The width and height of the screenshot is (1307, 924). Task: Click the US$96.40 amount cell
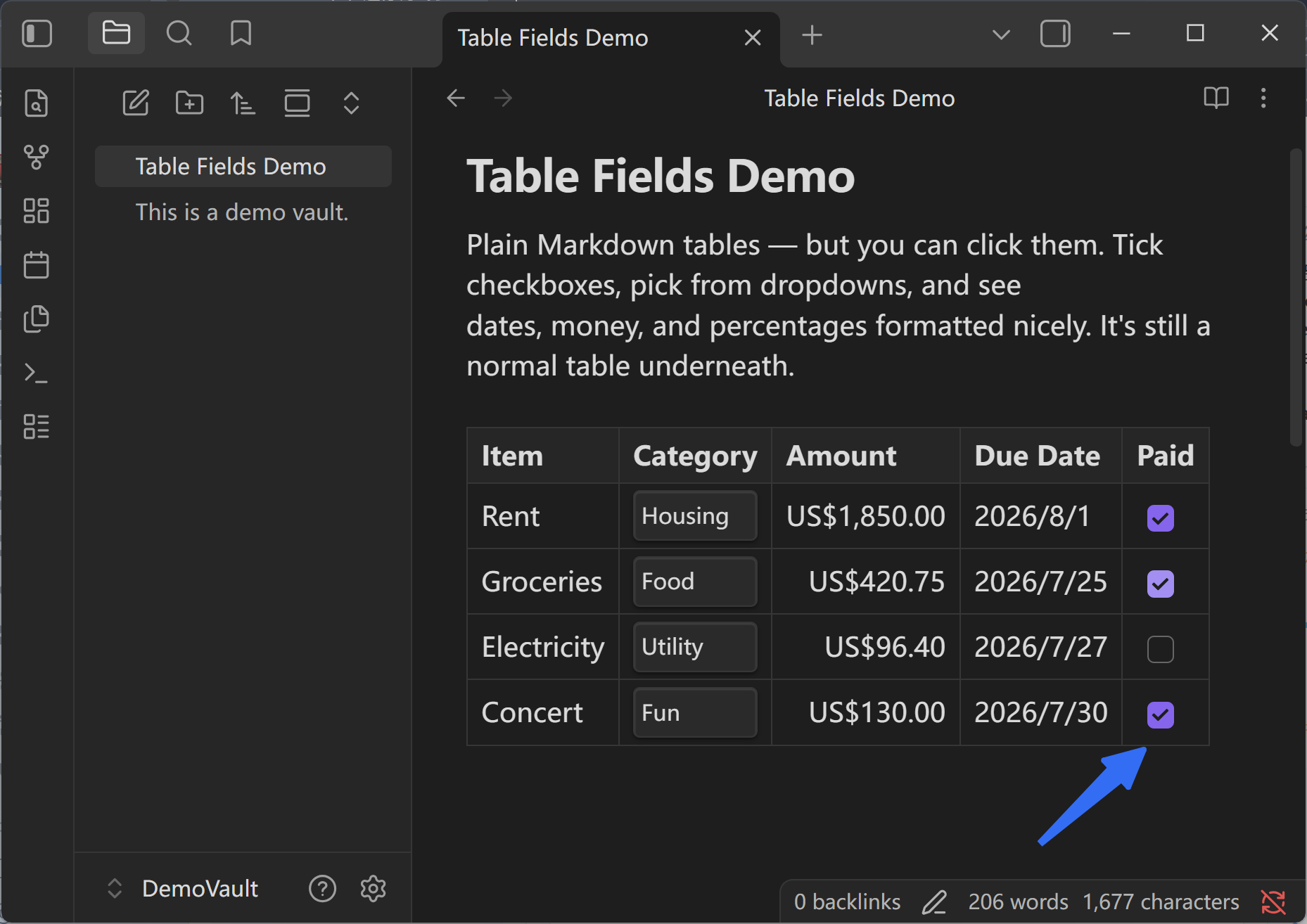coord(866,647)
